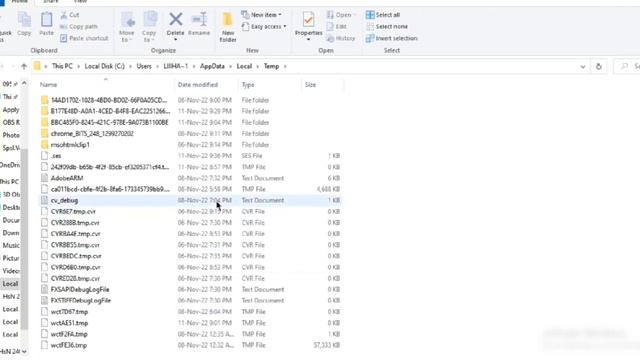The image size is (640, 360).
Task: Click Select none
Action: click(x=387, y=27)
